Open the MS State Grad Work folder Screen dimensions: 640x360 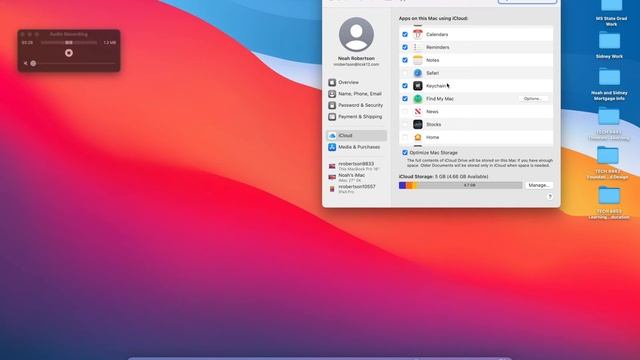coord(611,12)
